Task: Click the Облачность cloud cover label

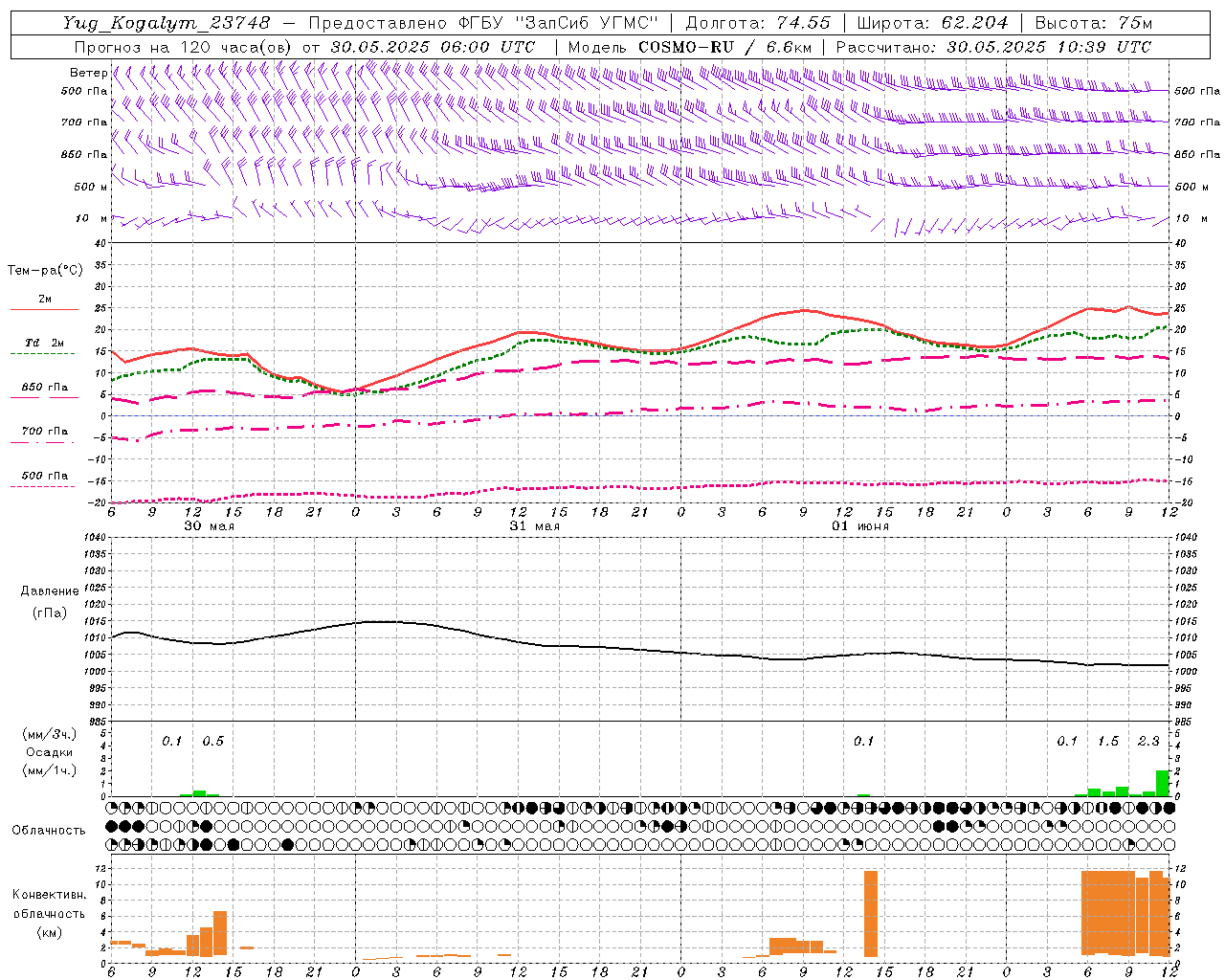Action: point(49,830)
